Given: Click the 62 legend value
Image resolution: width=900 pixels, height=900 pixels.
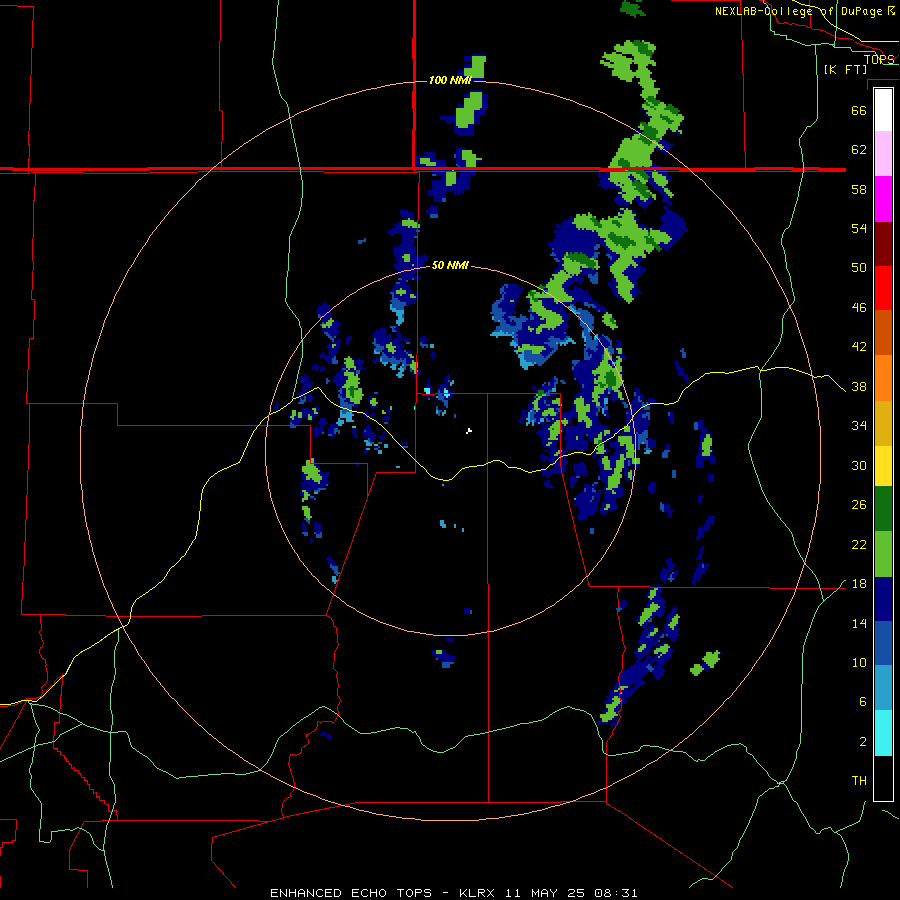Looking at the screenshot, I should click(859, 150).
